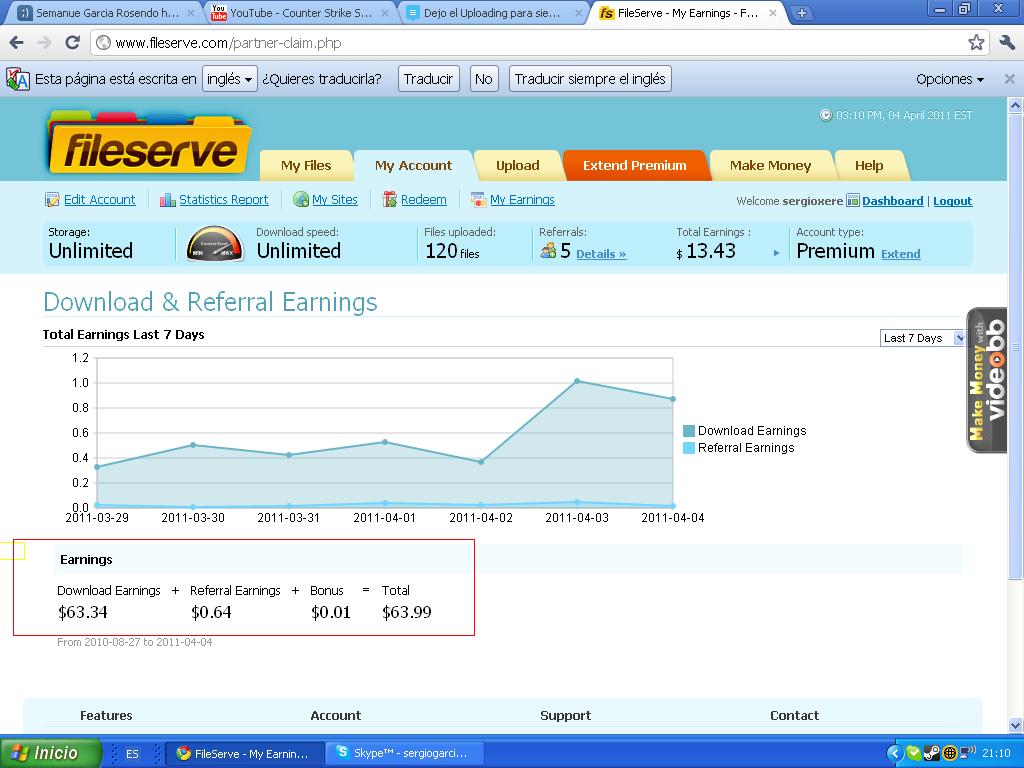Click the Traducir button

pyautogui.click(x=428, y=79)
